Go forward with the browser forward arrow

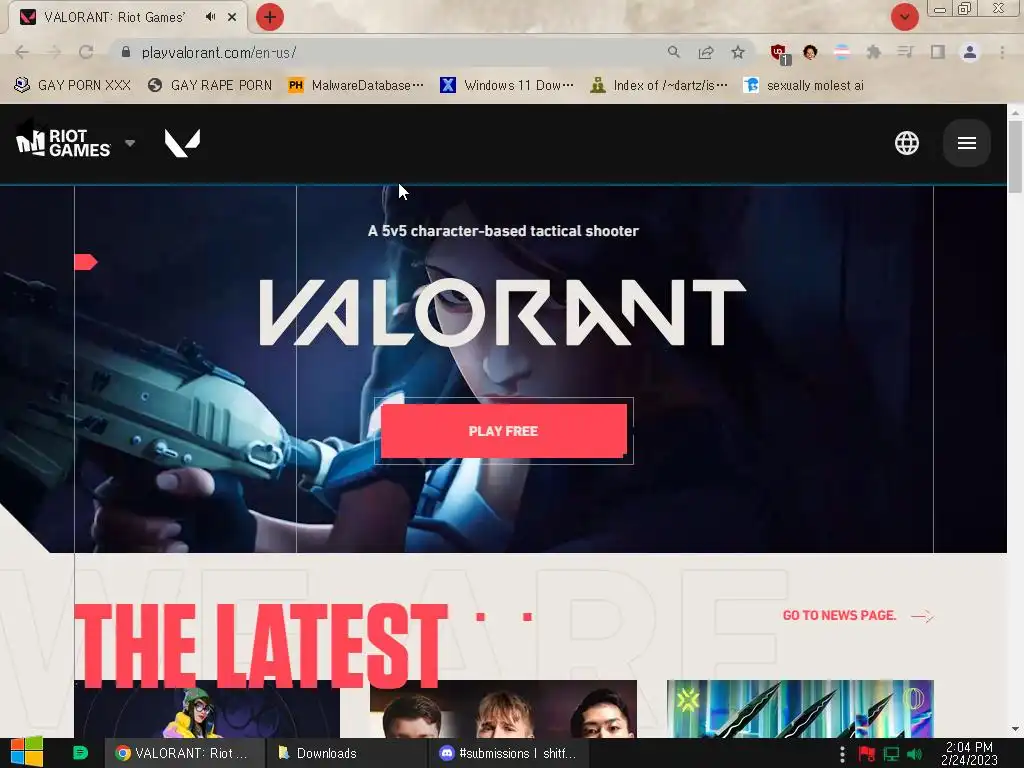coord(54,52)
